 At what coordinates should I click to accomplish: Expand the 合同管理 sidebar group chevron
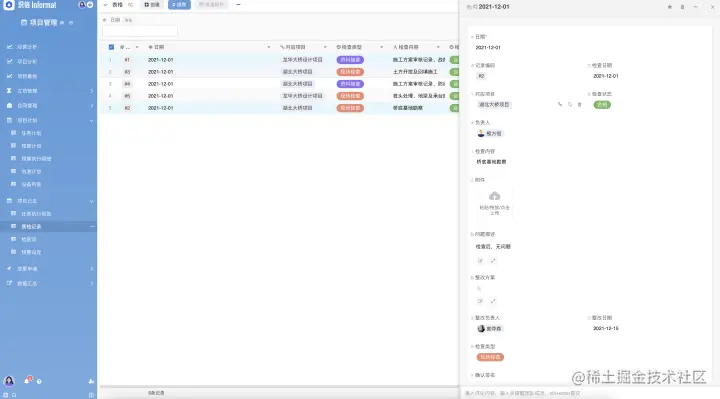click(91, 106)
